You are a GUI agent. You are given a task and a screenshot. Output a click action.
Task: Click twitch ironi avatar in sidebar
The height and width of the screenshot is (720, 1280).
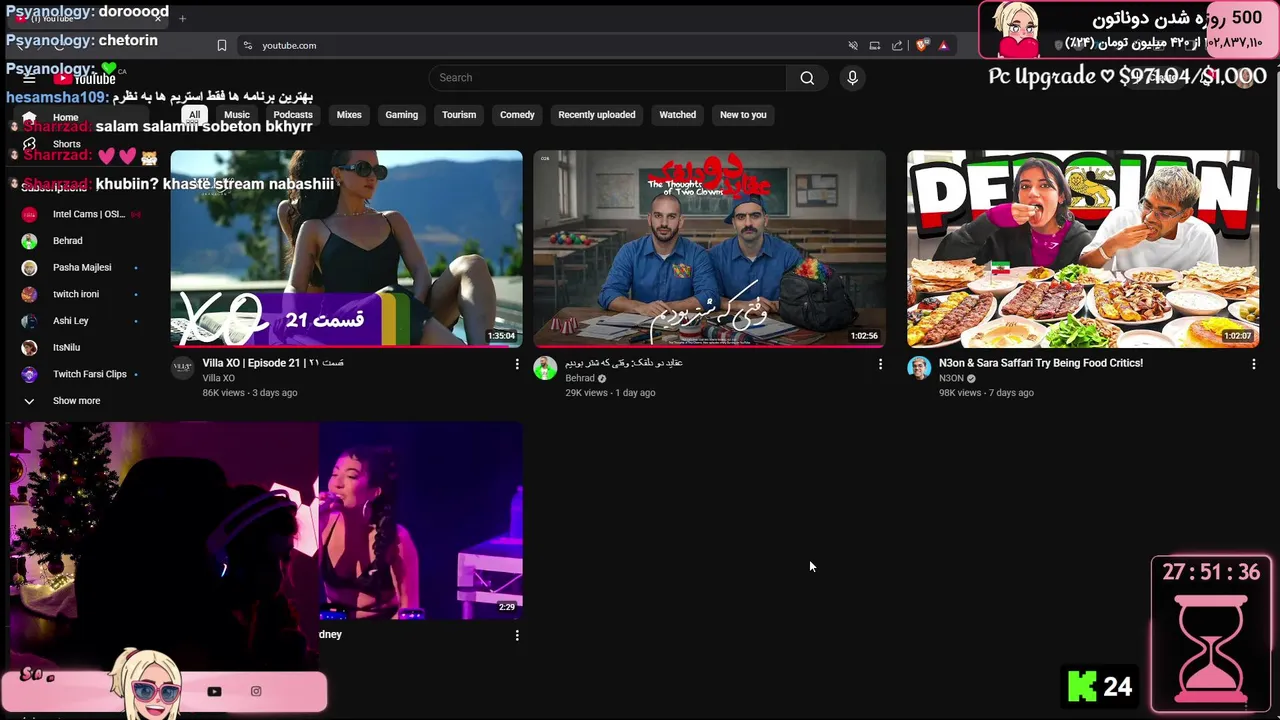point(29,294)
